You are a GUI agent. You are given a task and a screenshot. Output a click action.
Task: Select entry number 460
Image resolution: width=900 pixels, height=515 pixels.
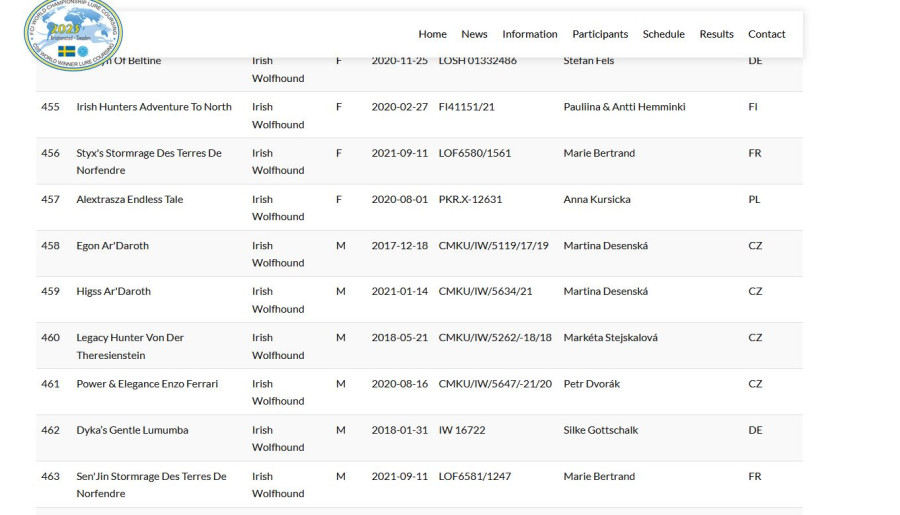[51, 338]
